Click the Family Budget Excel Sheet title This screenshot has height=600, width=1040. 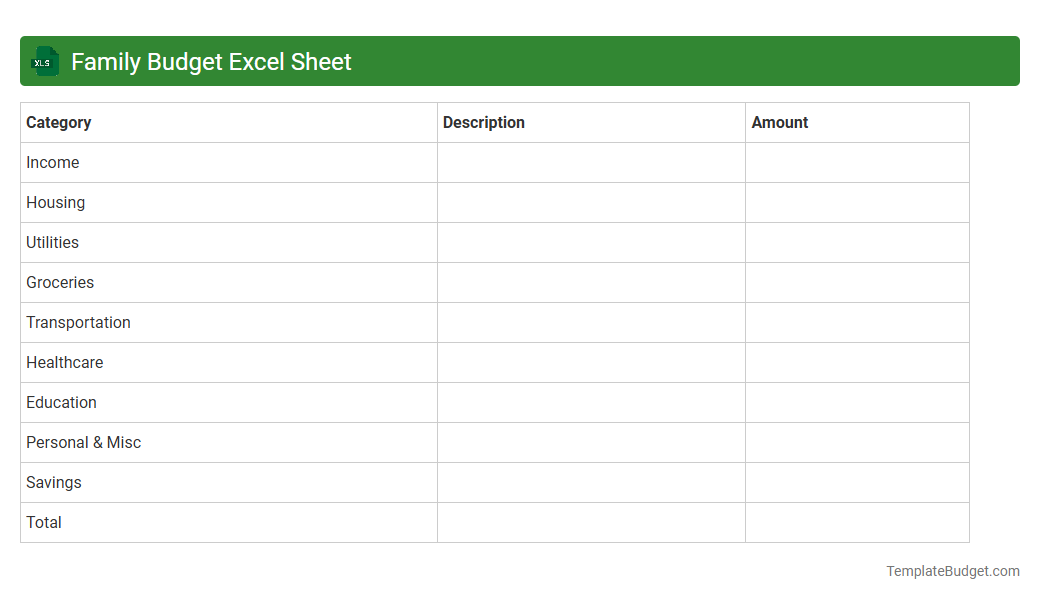point(211,61)
